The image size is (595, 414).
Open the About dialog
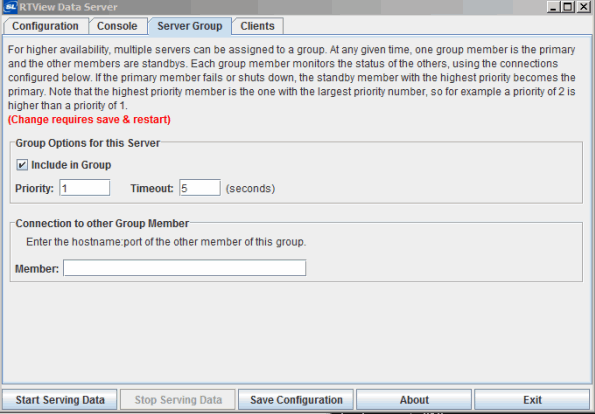[x=414, y=400]
